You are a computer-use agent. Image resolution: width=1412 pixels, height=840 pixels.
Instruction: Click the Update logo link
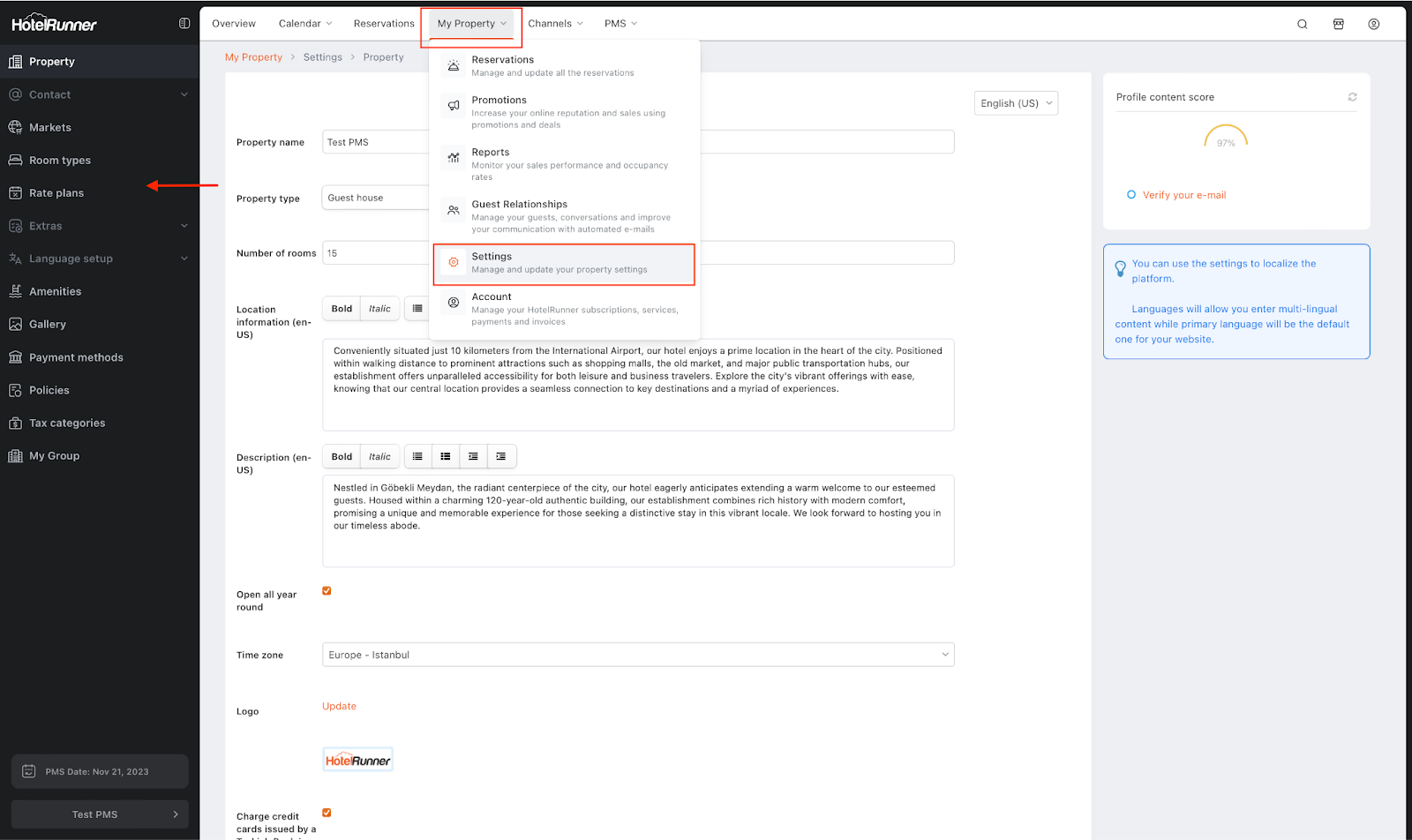[339, 706]
